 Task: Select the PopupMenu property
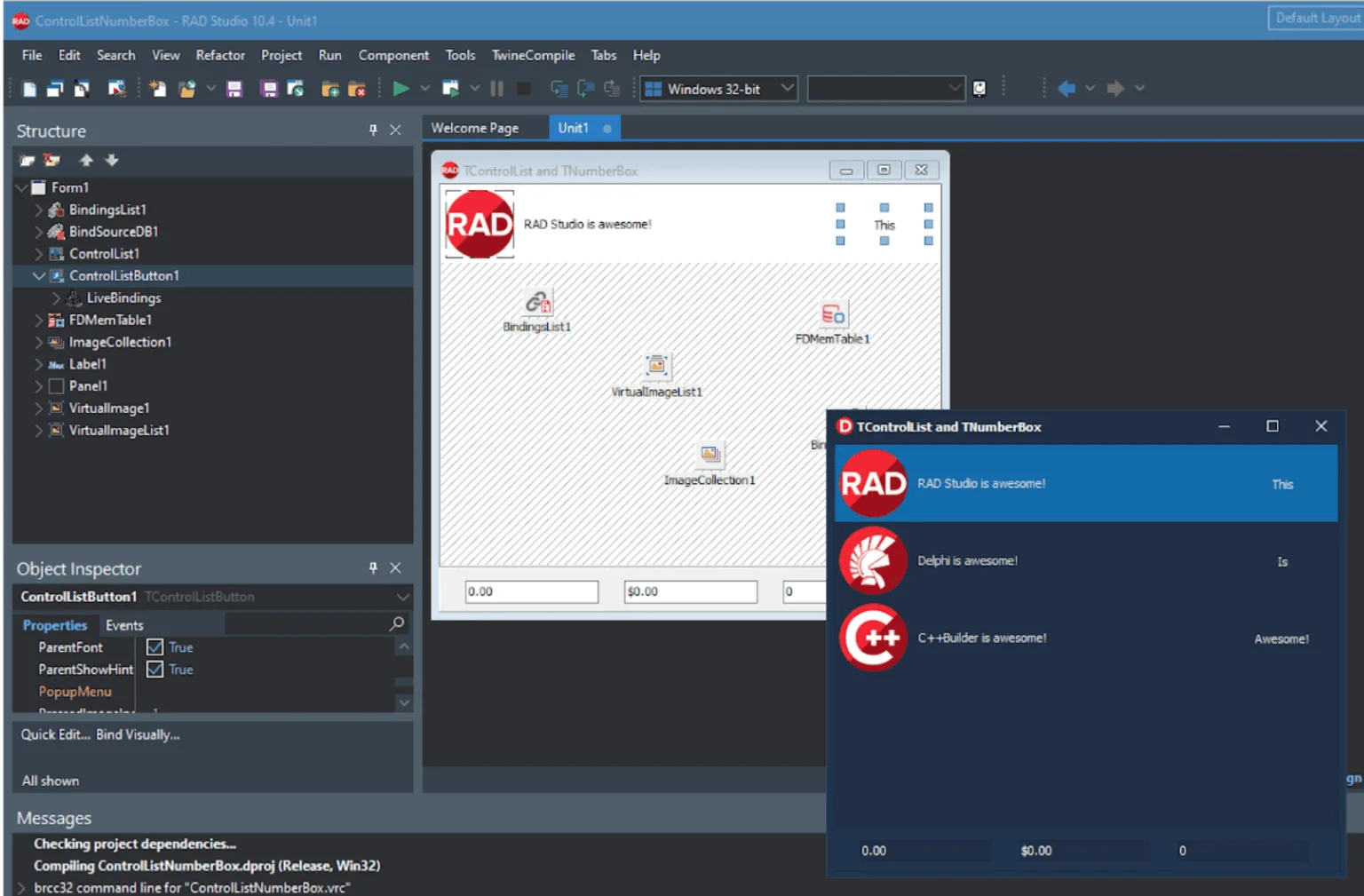[x=75, y=692]
